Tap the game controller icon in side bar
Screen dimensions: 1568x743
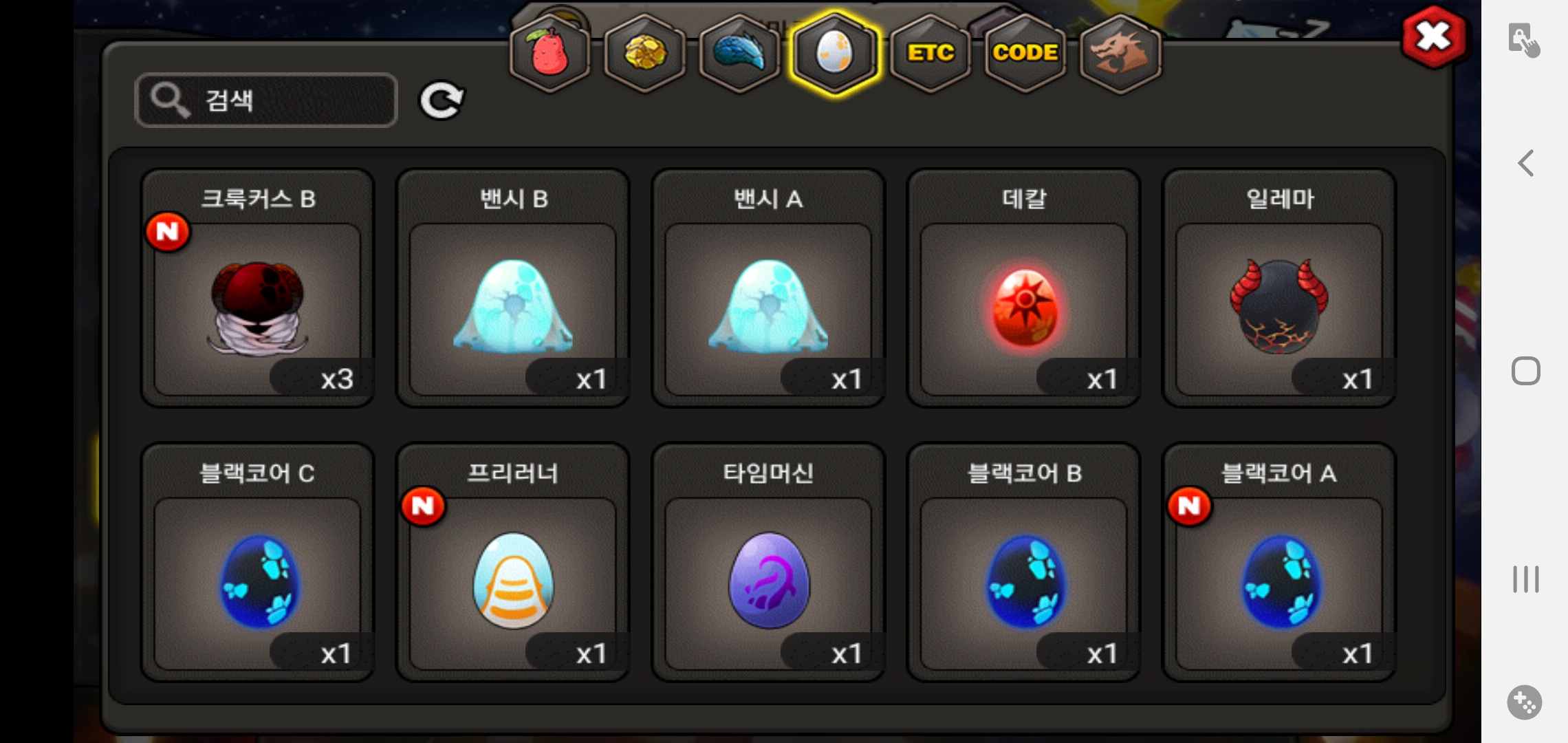[x=1525, y=702]
